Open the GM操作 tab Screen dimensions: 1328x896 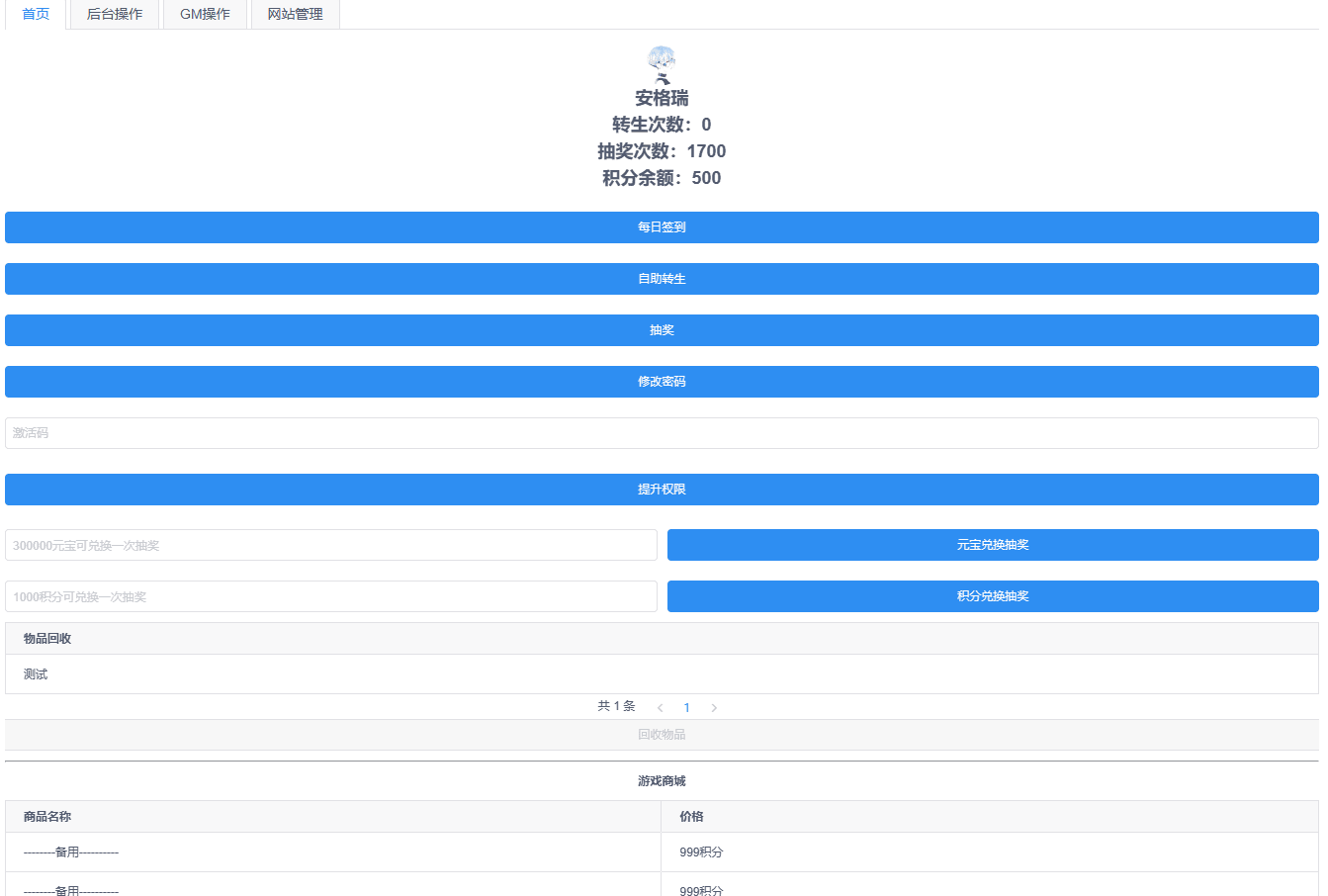tap(205, 14)
